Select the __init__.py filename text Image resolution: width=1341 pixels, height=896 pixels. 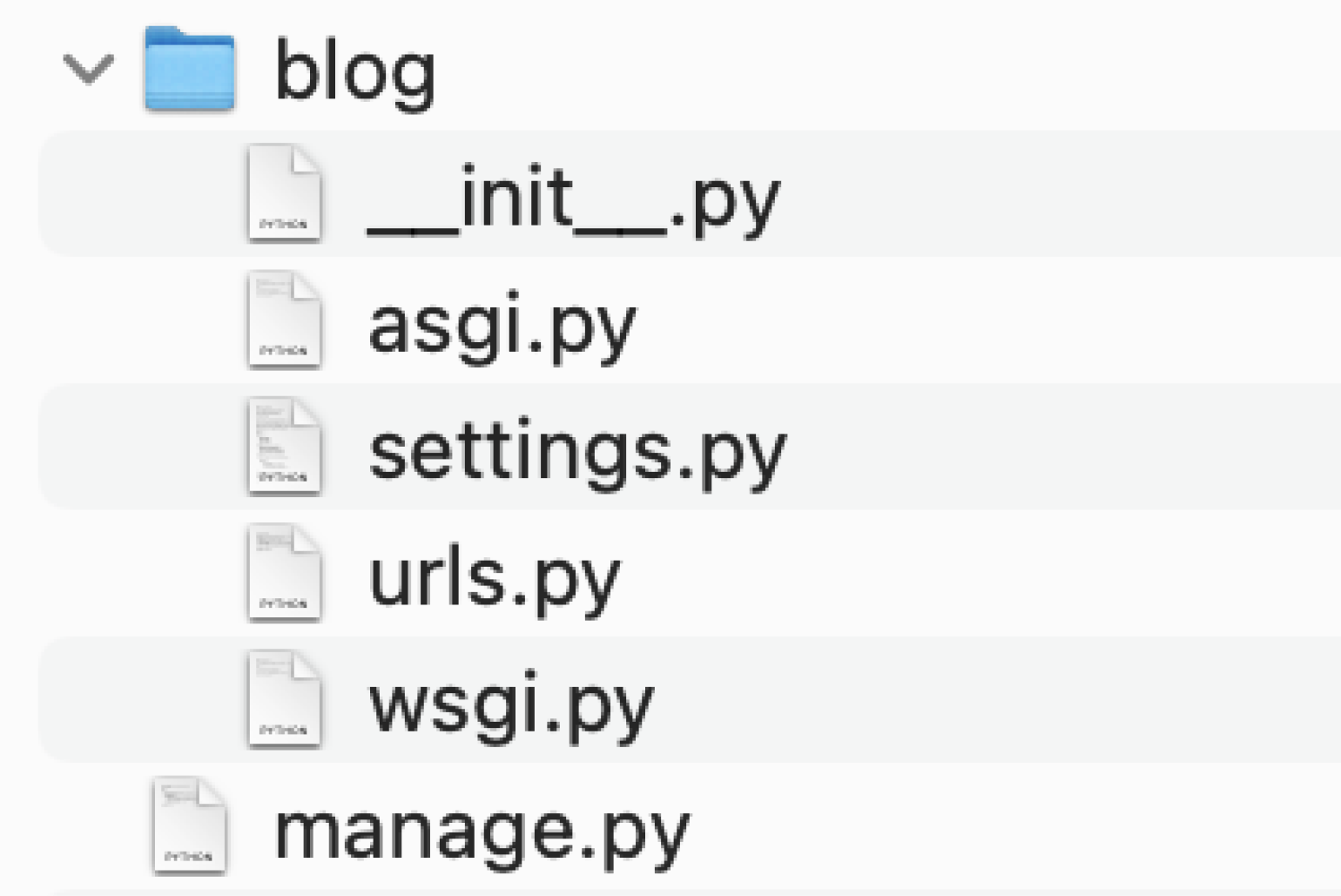[573, 199]
